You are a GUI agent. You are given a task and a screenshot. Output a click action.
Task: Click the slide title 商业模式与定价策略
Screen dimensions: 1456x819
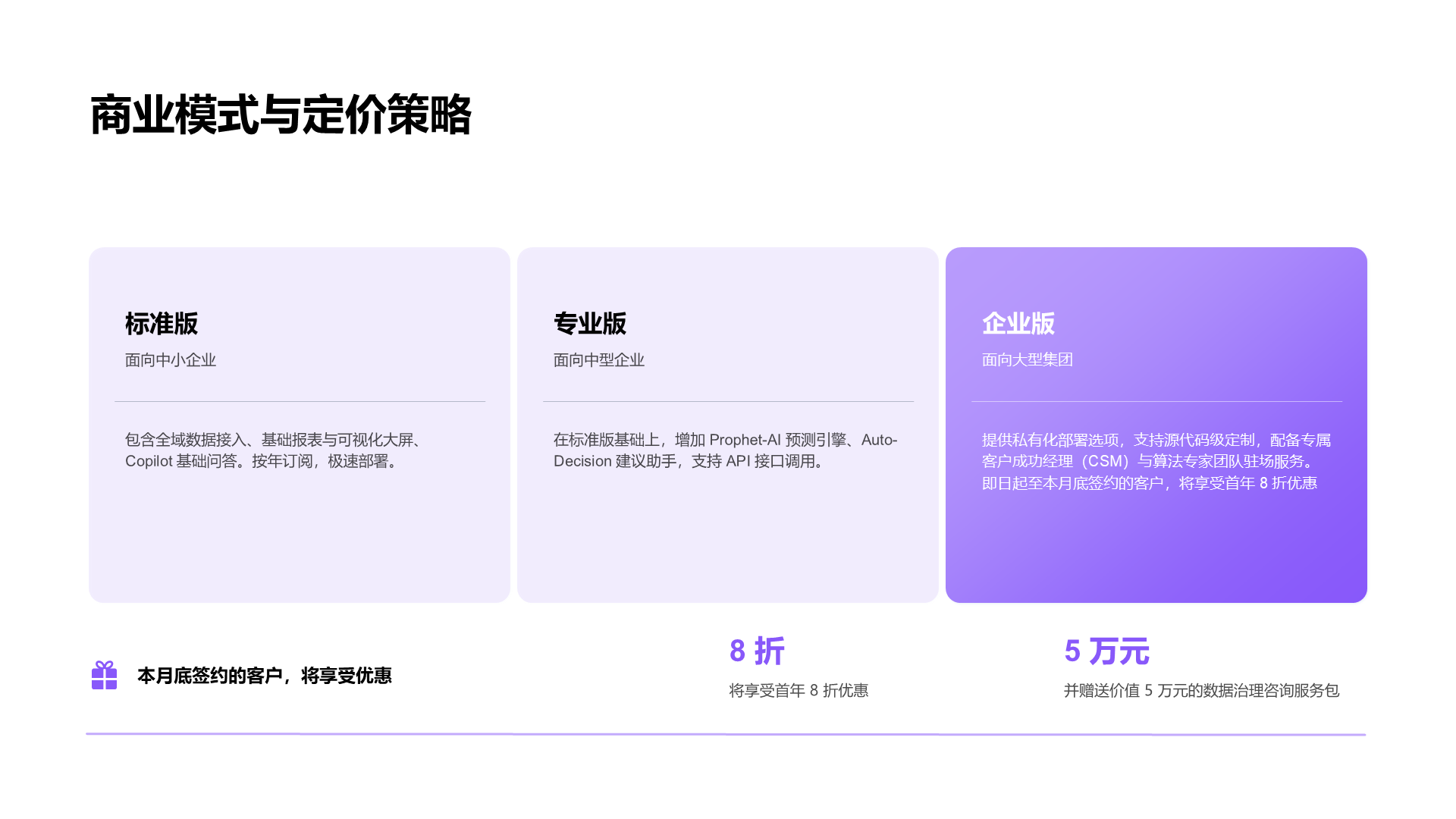pyautogui.click(x=284, y=111)
